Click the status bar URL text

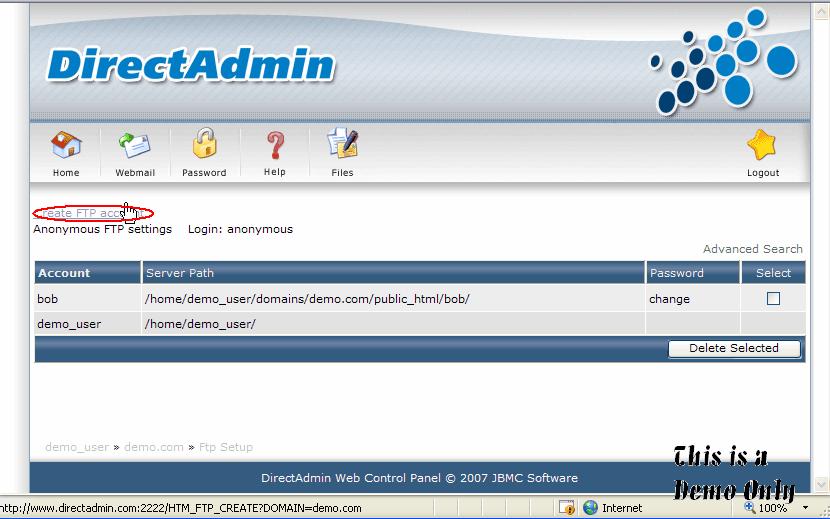coord(181,508)
